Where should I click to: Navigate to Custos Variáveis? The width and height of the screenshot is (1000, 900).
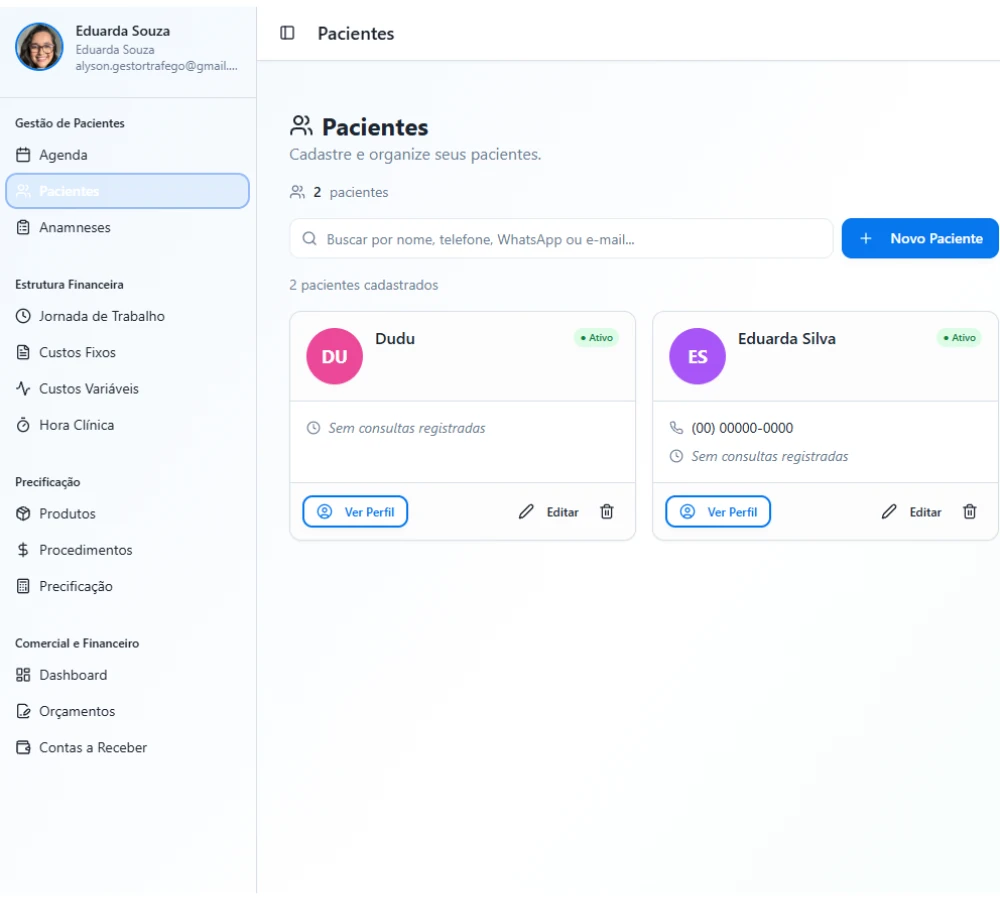[x=128, y=388]
